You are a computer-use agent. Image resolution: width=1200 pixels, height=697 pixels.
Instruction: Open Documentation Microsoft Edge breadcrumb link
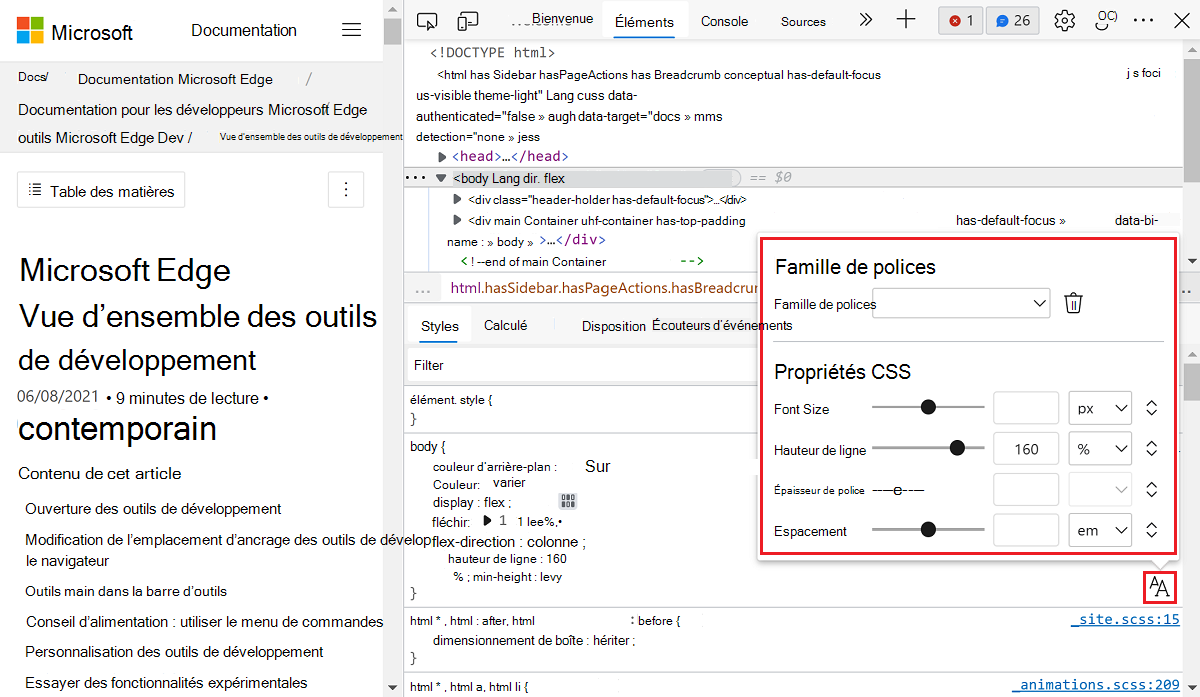[x=174, y=79]
